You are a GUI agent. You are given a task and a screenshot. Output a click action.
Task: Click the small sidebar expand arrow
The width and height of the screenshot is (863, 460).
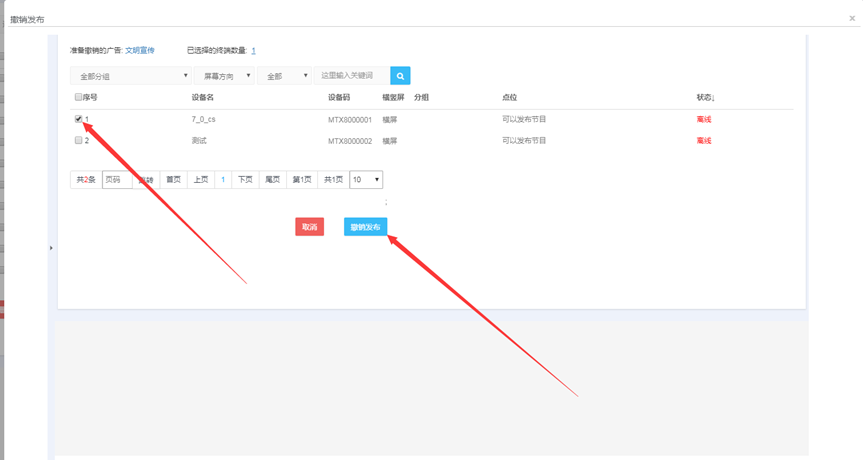(x=51, y=247)
